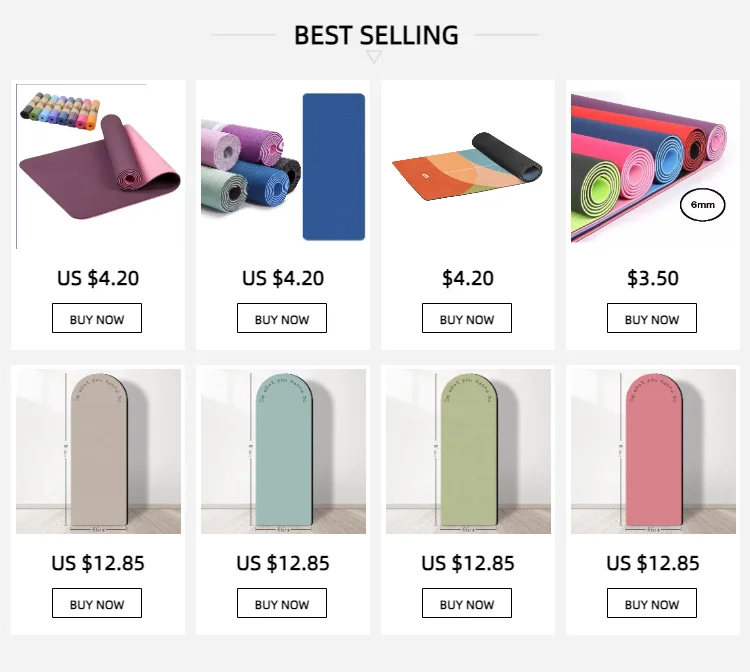The image size is (750, 672).
Task: Click the $3.50 price label
Action: tap(652, 278)
